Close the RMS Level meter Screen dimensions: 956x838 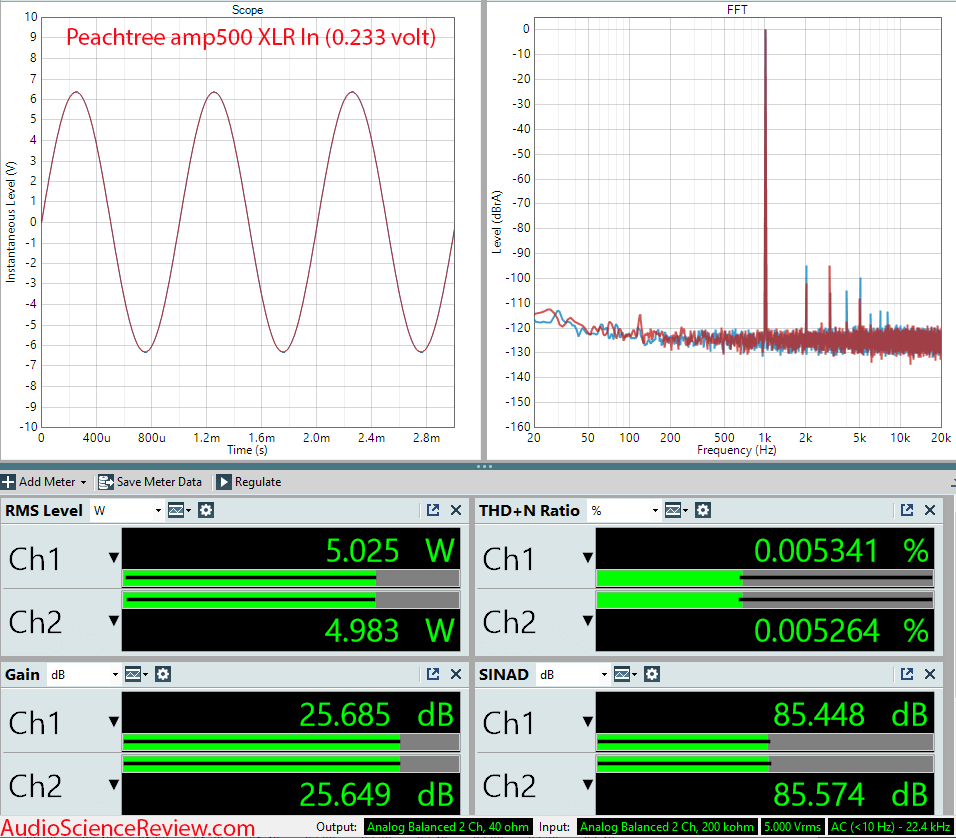point(456,510)
